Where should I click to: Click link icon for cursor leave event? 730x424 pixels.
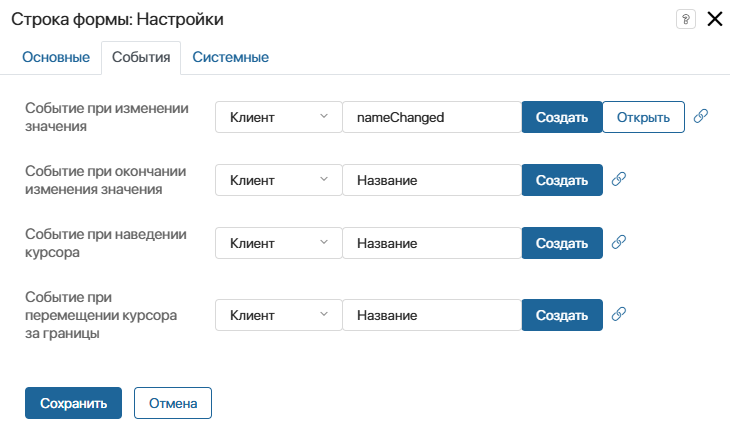pos(619,314)
